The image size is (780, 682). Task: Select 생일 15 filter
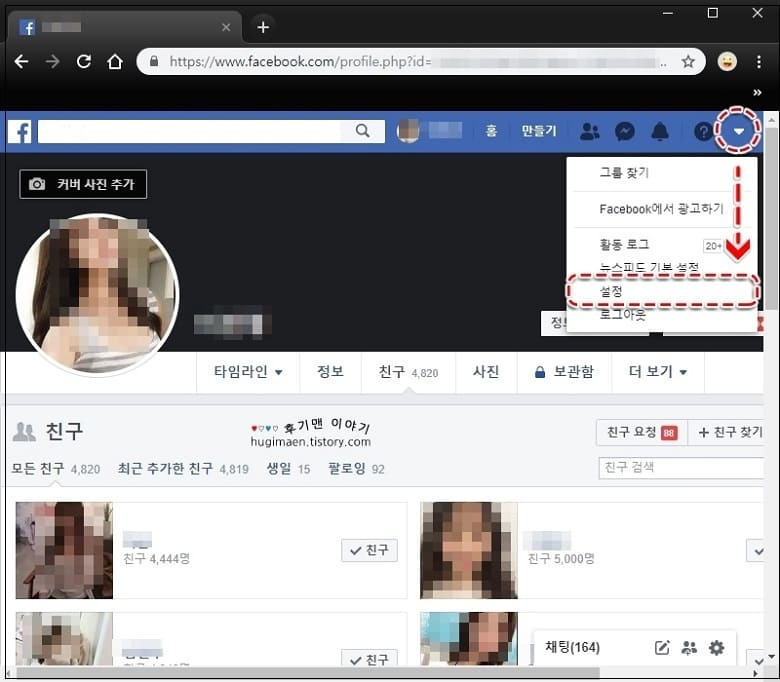(288, 469)
